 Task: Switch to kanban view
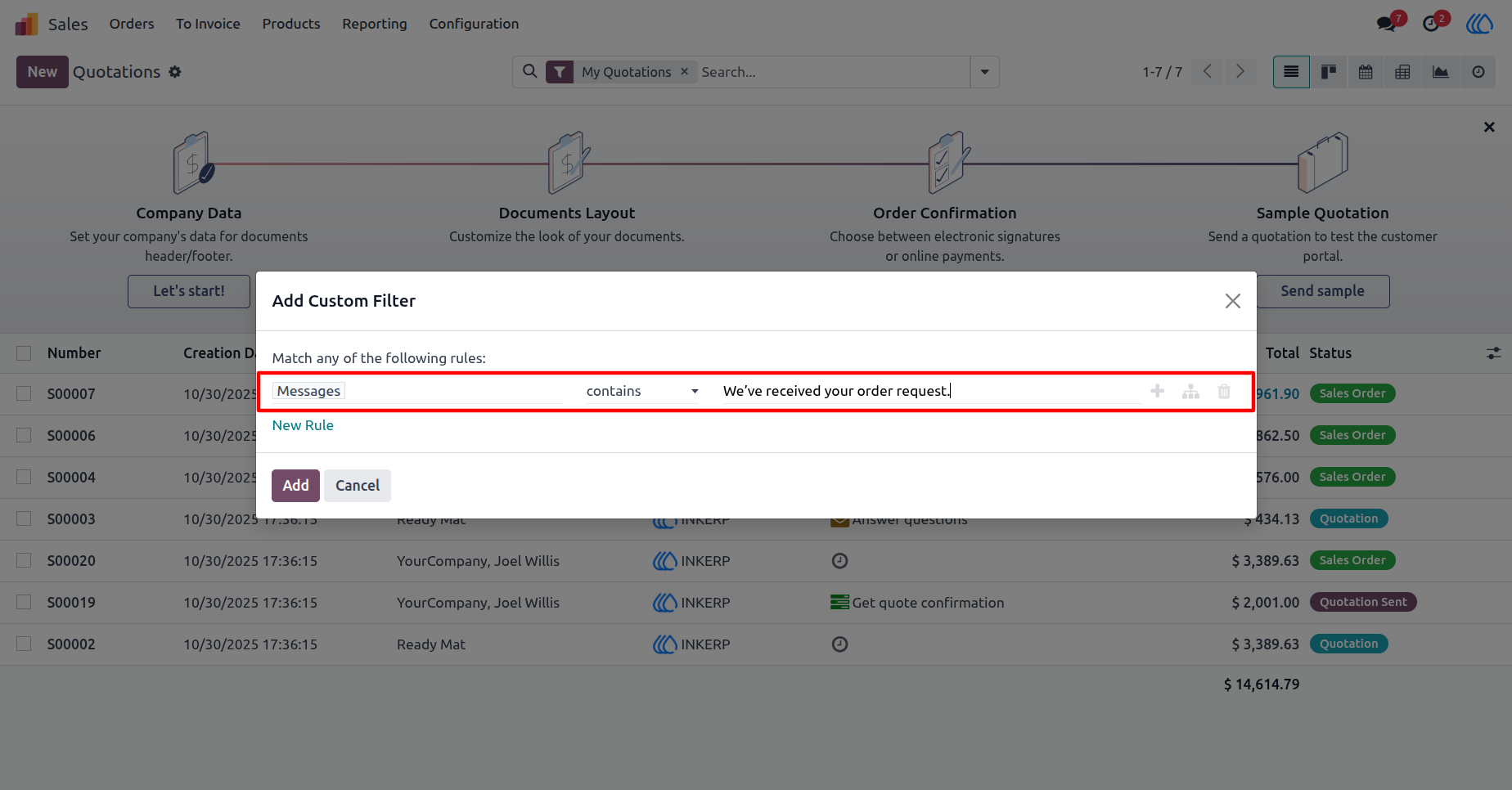[1329, 72]
